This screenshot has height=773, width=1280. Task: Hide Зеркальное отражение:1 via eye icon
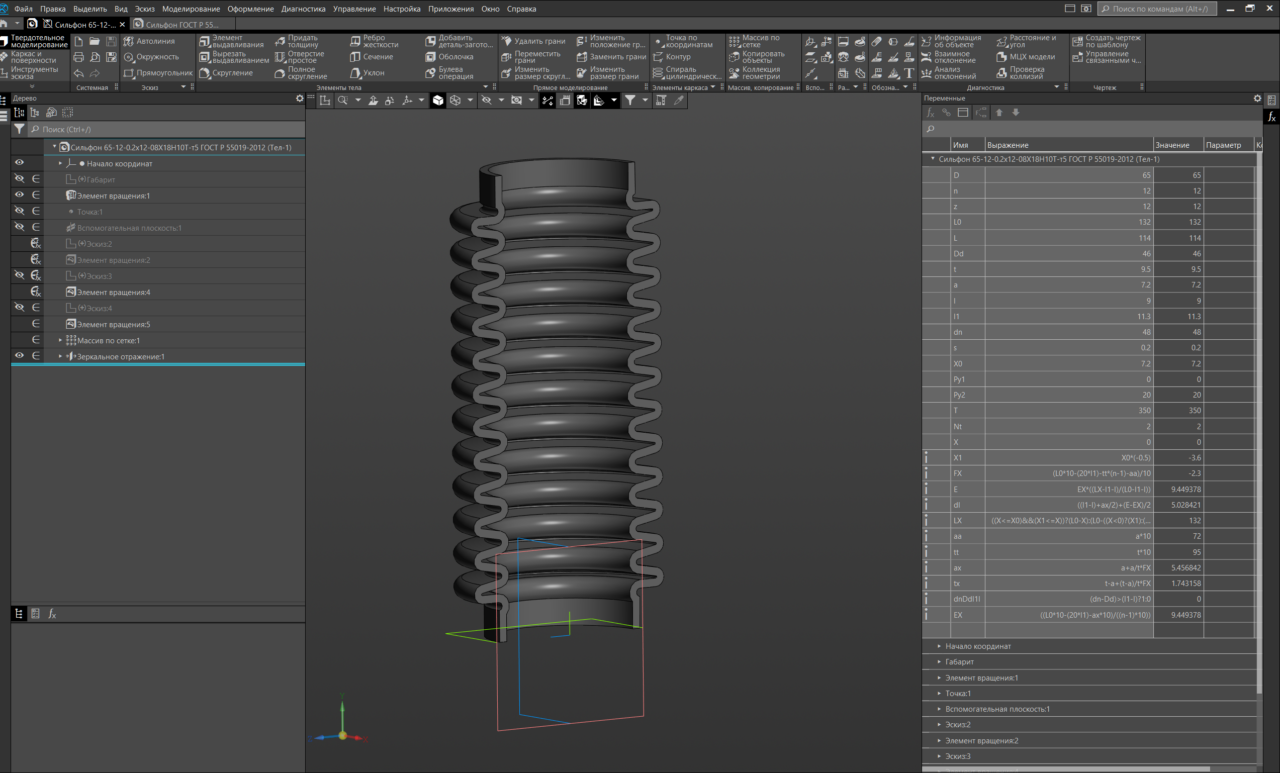tap(19, 356)
